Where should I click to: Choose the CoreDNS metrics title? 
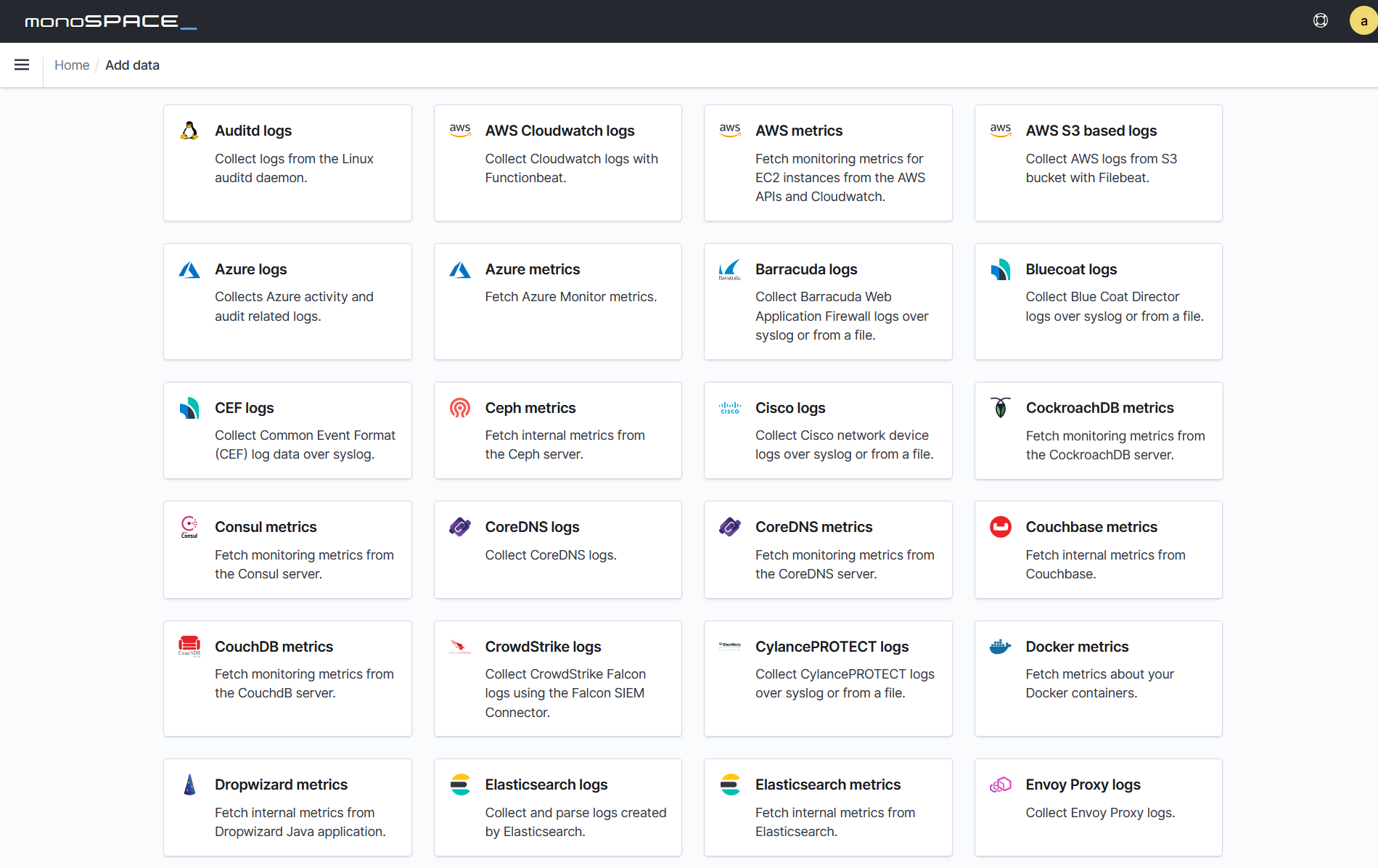click(814, 527)
